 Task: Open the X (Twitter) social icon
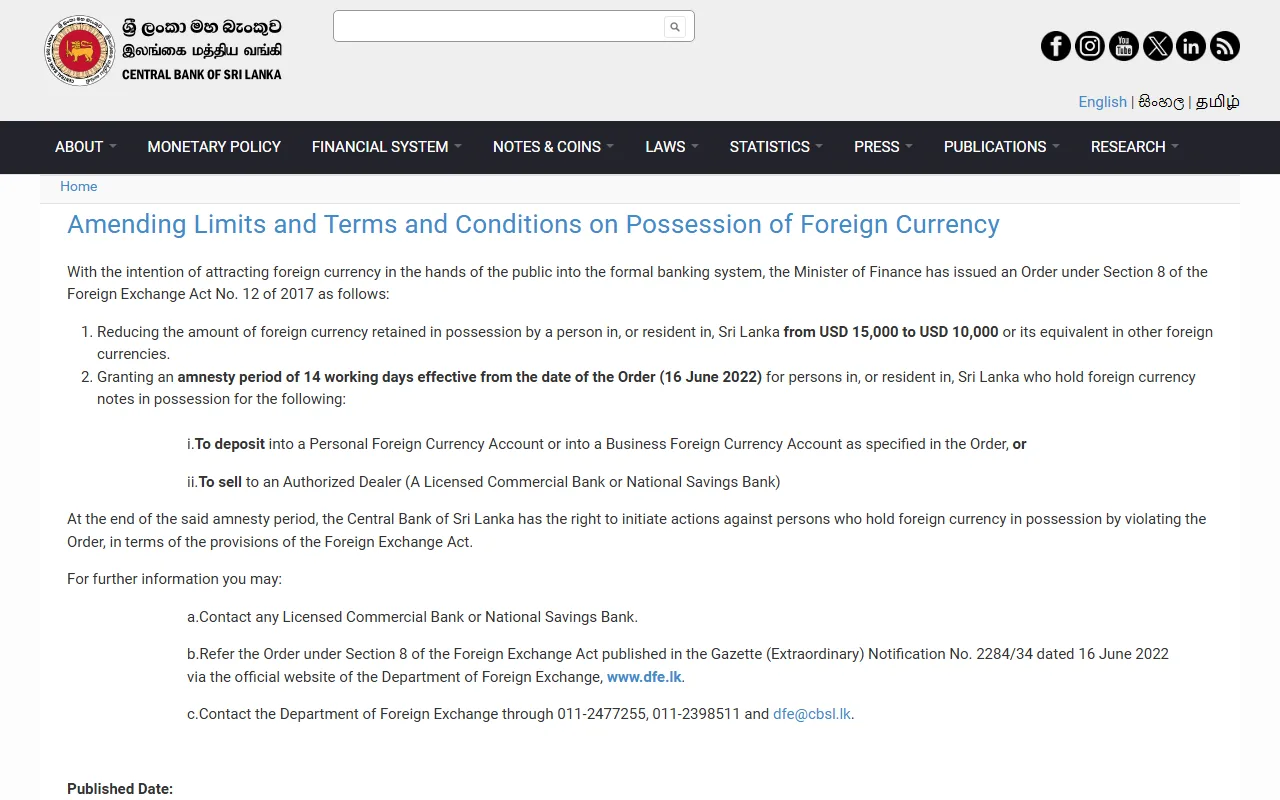pos(1158,46)
